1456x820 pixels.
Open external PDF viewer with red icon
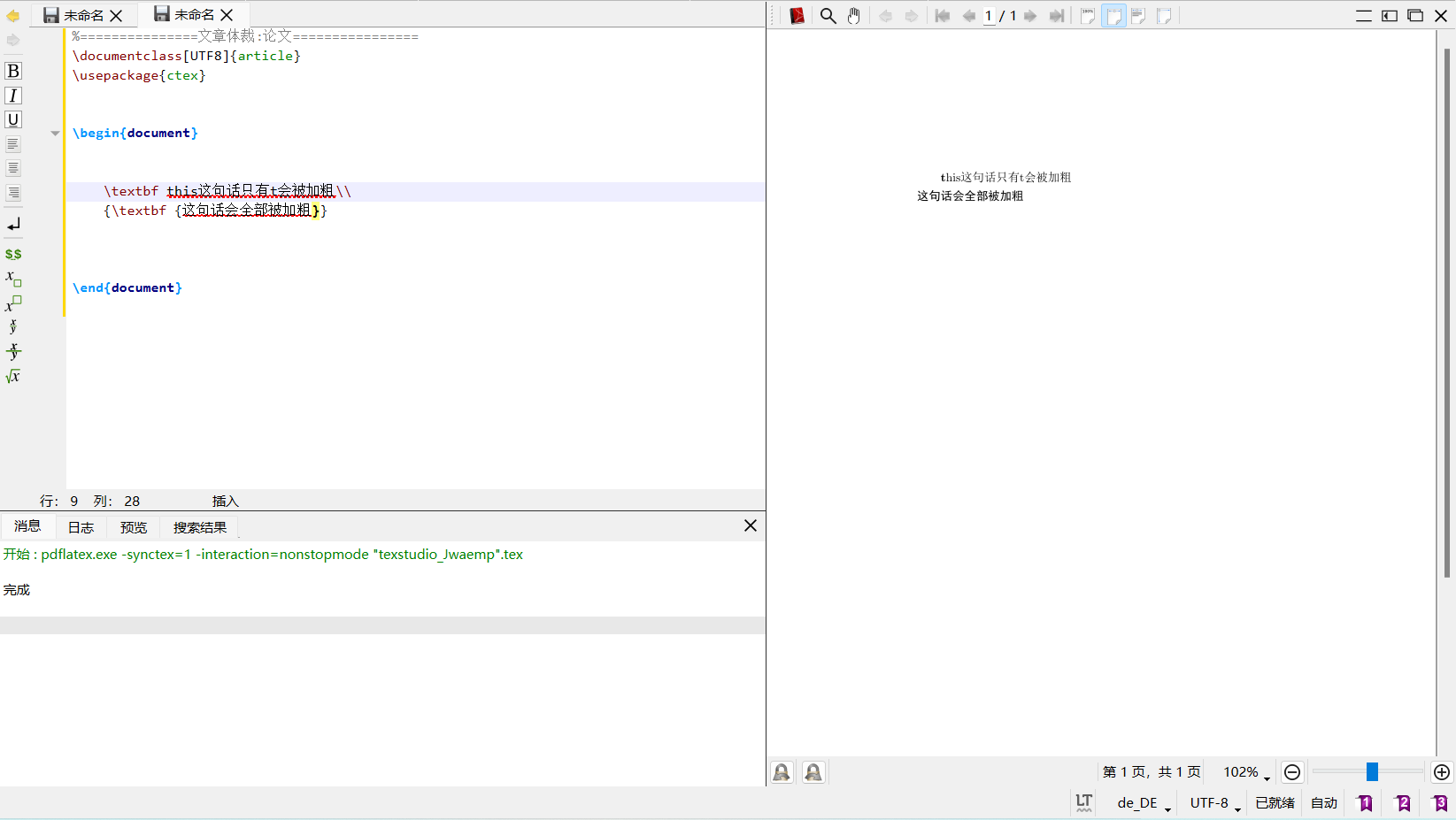797,16
